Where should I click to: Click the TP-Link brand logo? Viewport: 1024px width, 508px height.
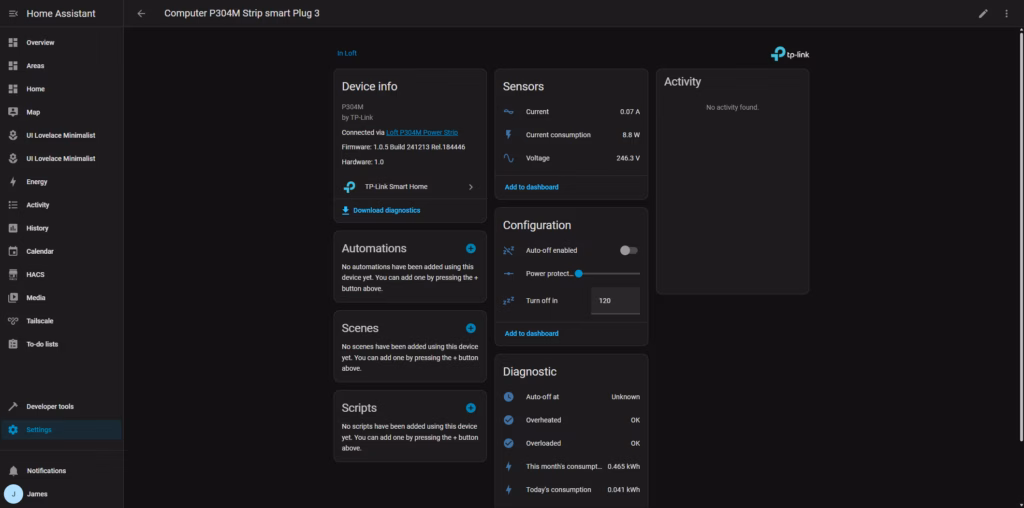coord(790,54)
